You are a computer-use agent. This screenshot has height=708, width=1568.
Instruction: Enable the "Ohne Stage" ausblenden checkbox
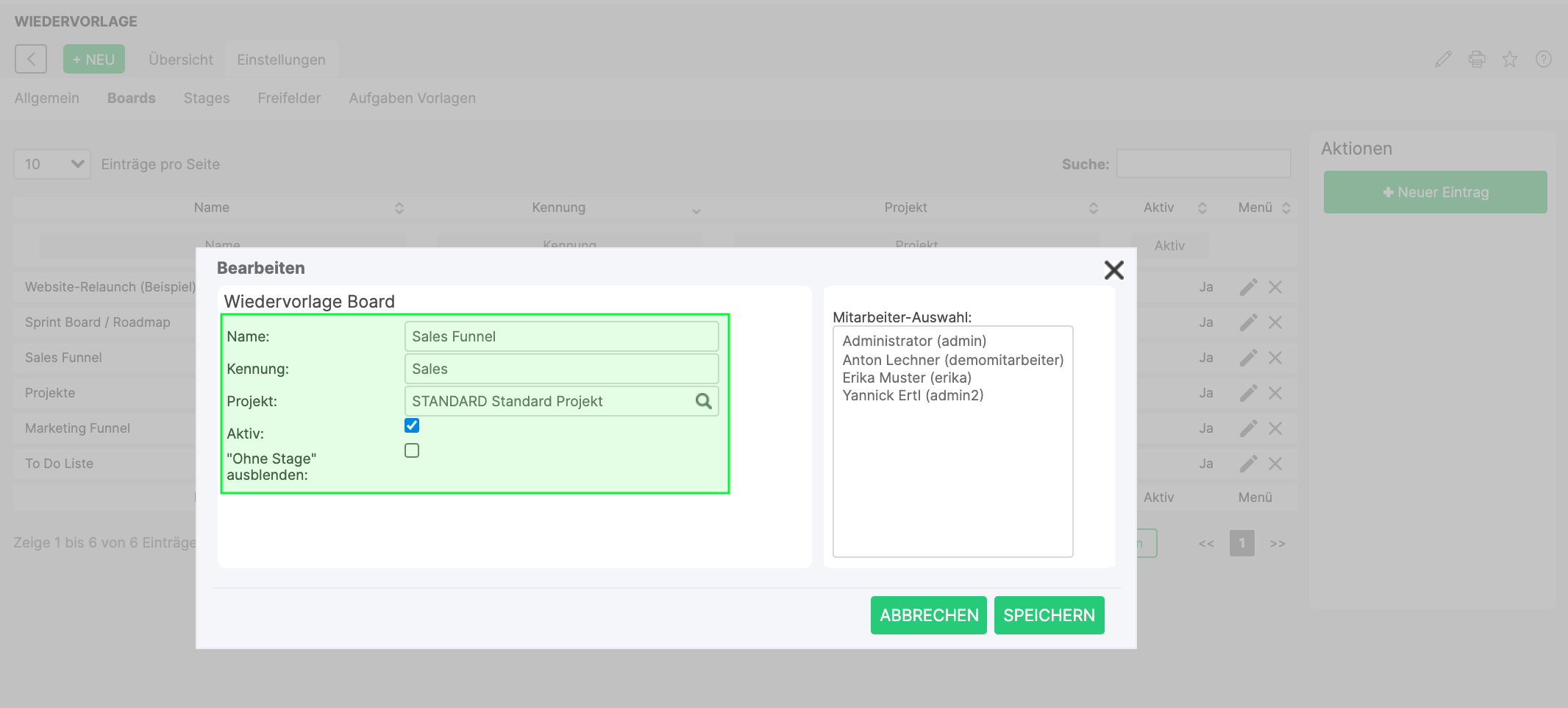tap(412, 450)
